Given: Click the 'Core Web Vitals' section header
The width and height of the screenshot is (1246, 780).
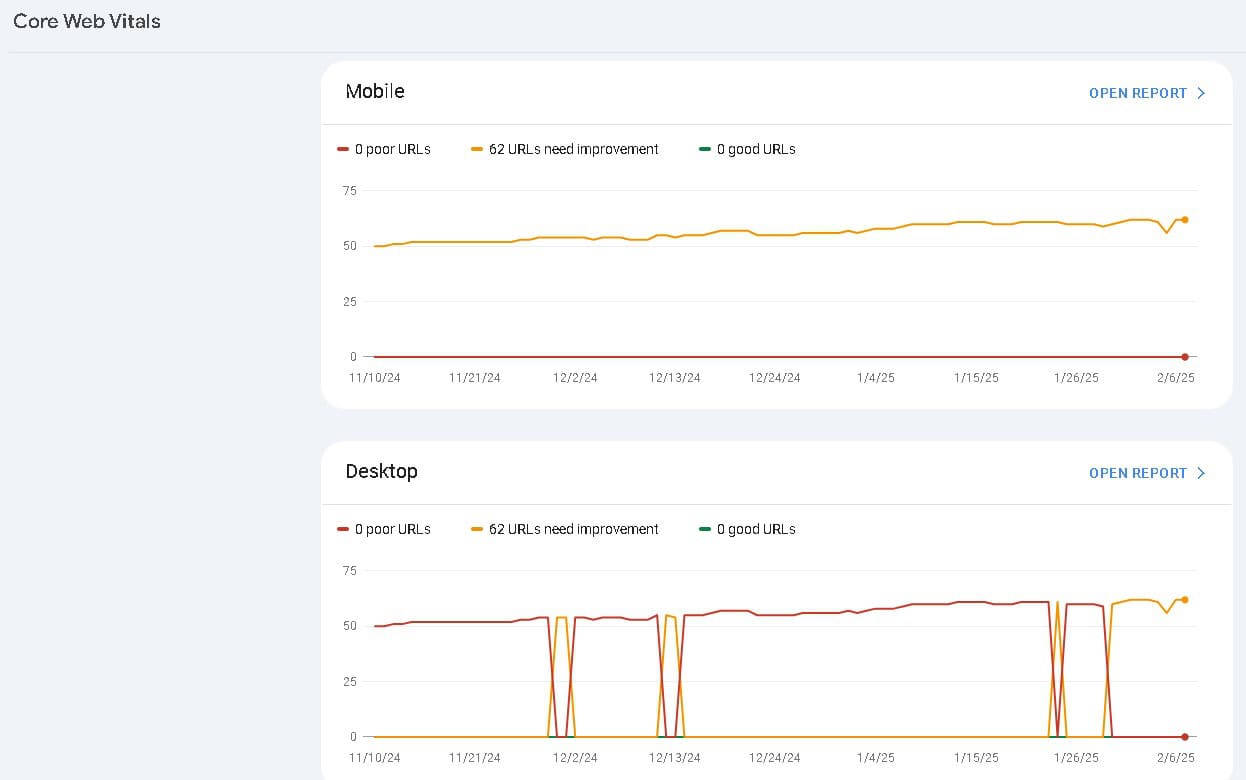Looking at the screenshot, I should coord(86,21).
